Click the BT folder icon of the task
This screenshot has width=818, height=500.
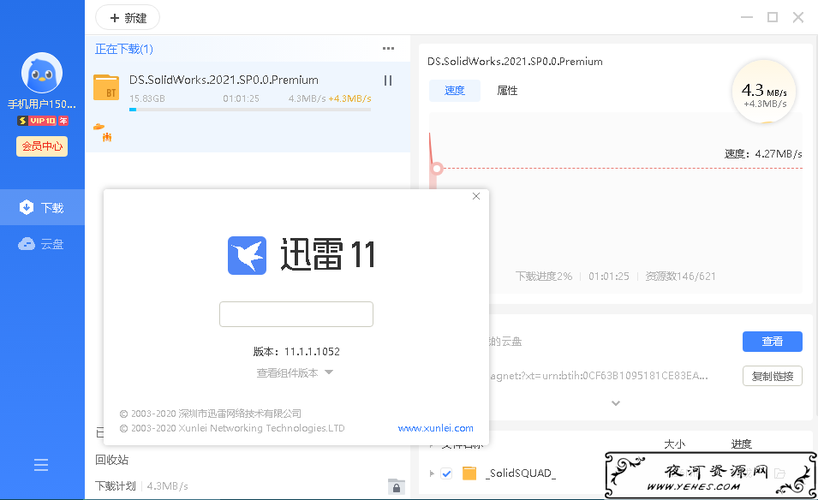coord(106,87)
